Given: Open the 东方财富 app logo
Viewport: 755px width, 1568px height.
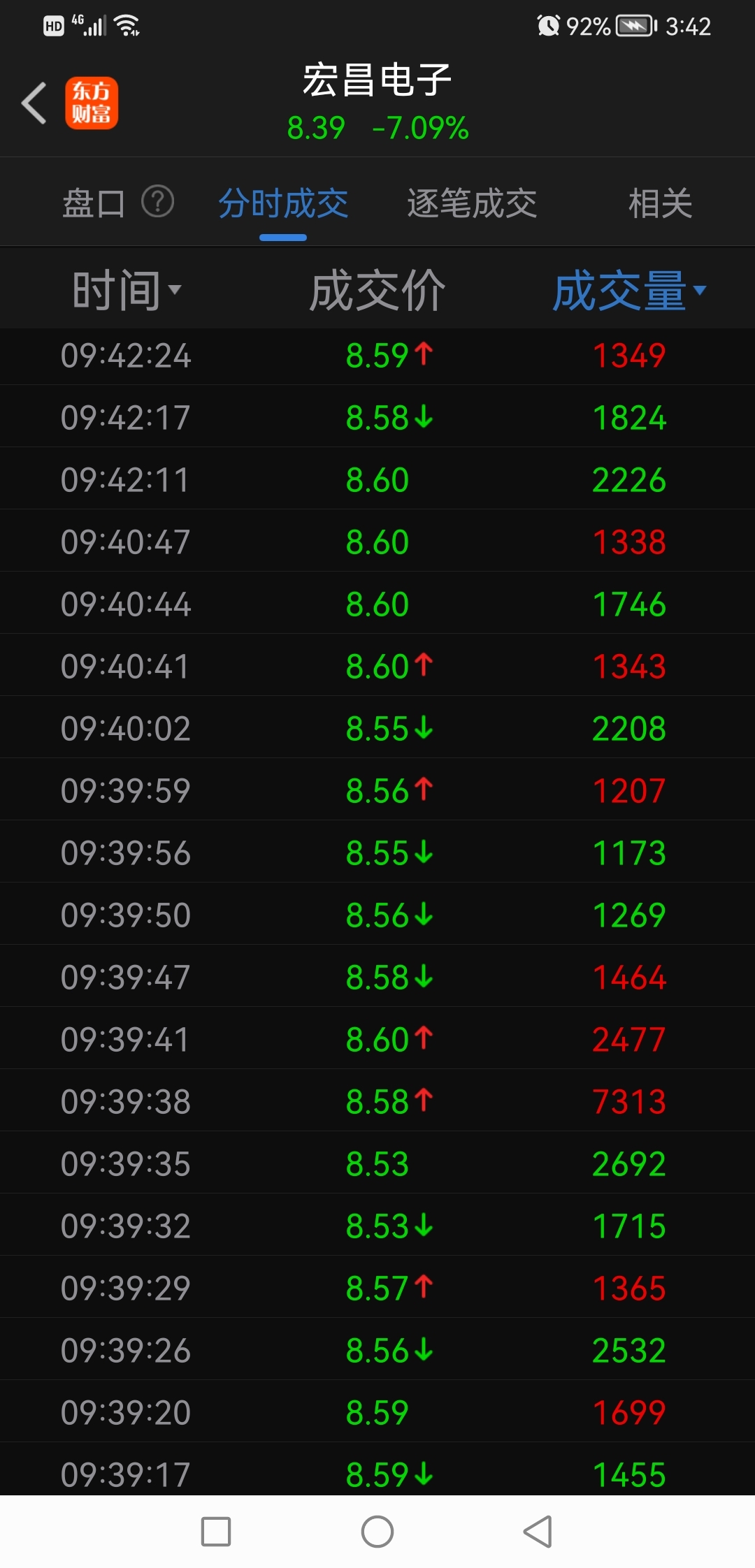Looking at the screenshot, I should coord(92,103).
